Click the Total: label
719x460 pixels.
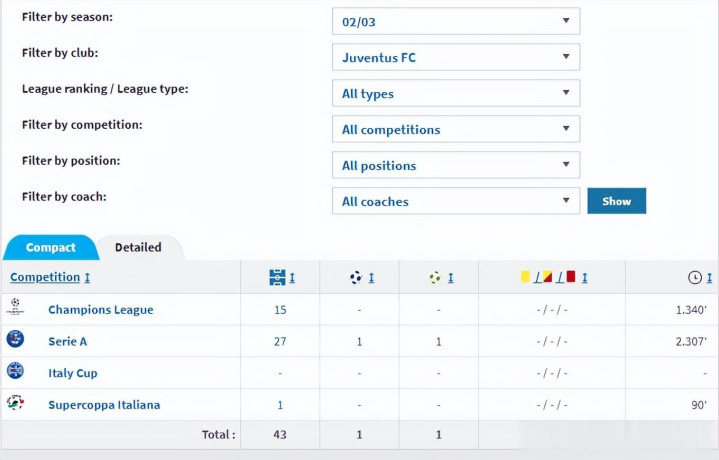coord(219,435)
